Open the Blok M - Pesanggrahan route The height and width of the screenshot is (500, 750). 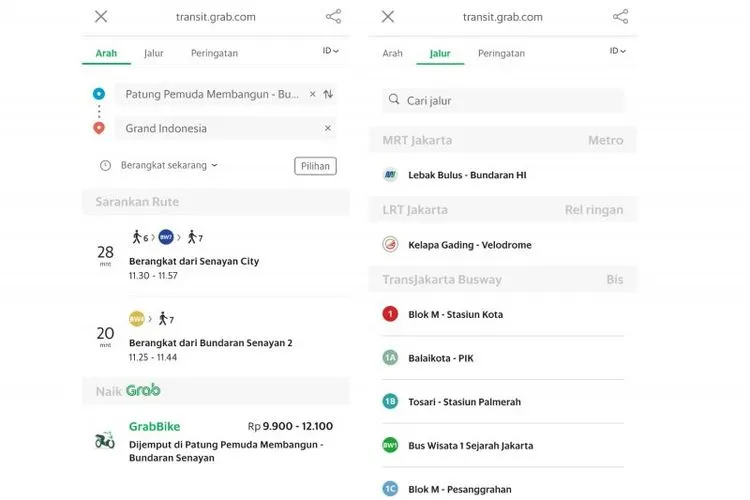pyautogui.click(x=503, y=489)
